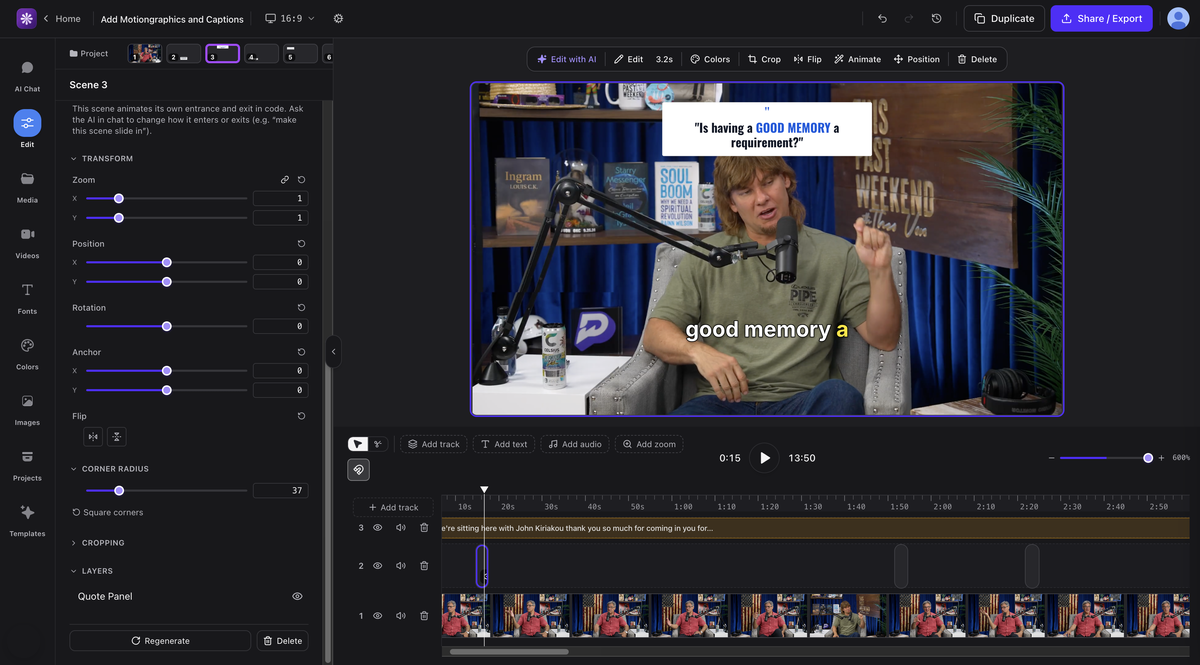The height and width of the screenshot is (665, 1200).
Task: Reset the Zoom values
Action: coord(302,180)
